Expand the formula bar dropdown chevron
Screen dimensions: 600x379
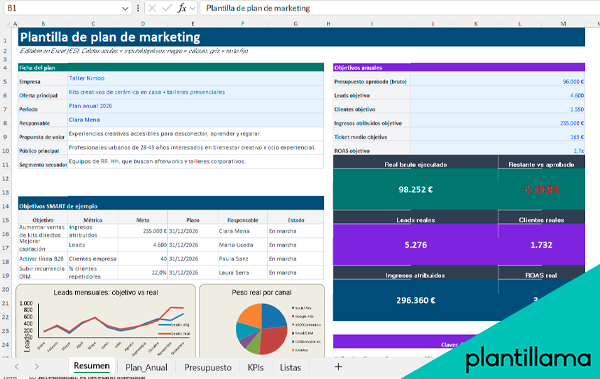pos(192,8)
